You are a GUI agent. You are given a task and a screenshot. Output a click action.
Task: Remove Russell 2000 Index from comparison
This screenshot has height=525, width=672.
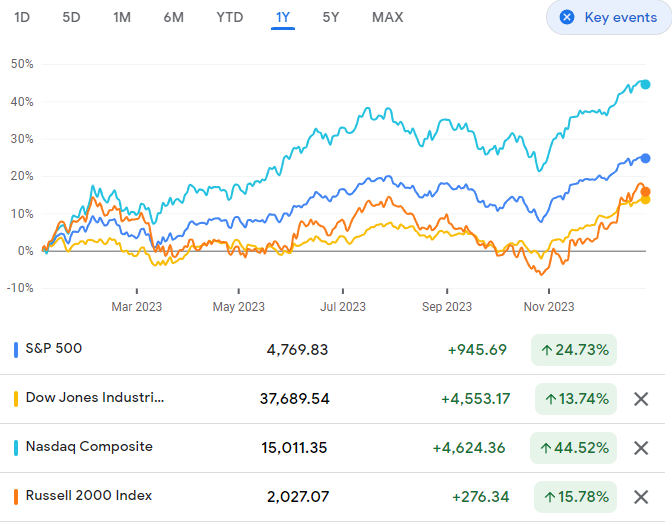click(x=641, y=497)
